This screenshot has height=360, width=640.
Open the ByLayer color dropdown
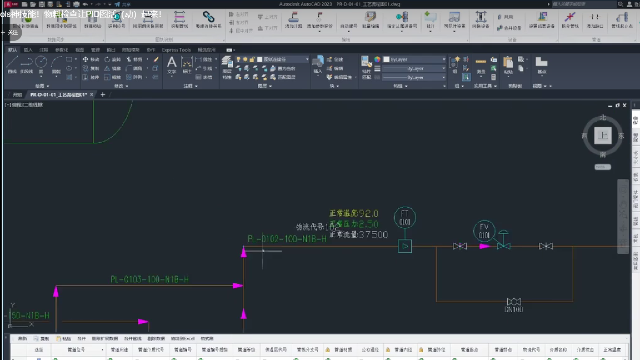(x=414, y=60)
